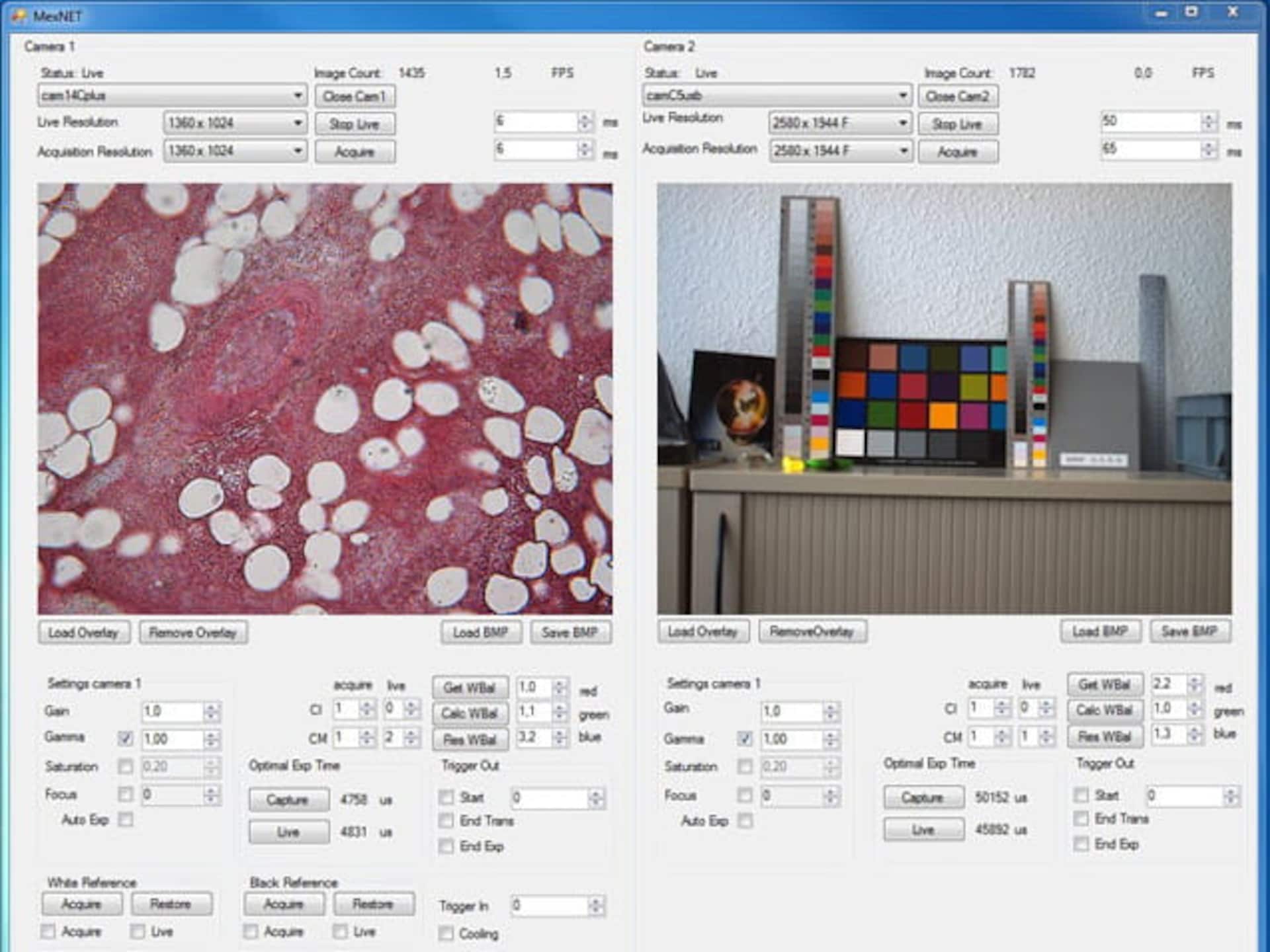Click Black Reference Restore button
Image resolution: width=1270 pixels, height=952 pixels.
coord(374,904)
